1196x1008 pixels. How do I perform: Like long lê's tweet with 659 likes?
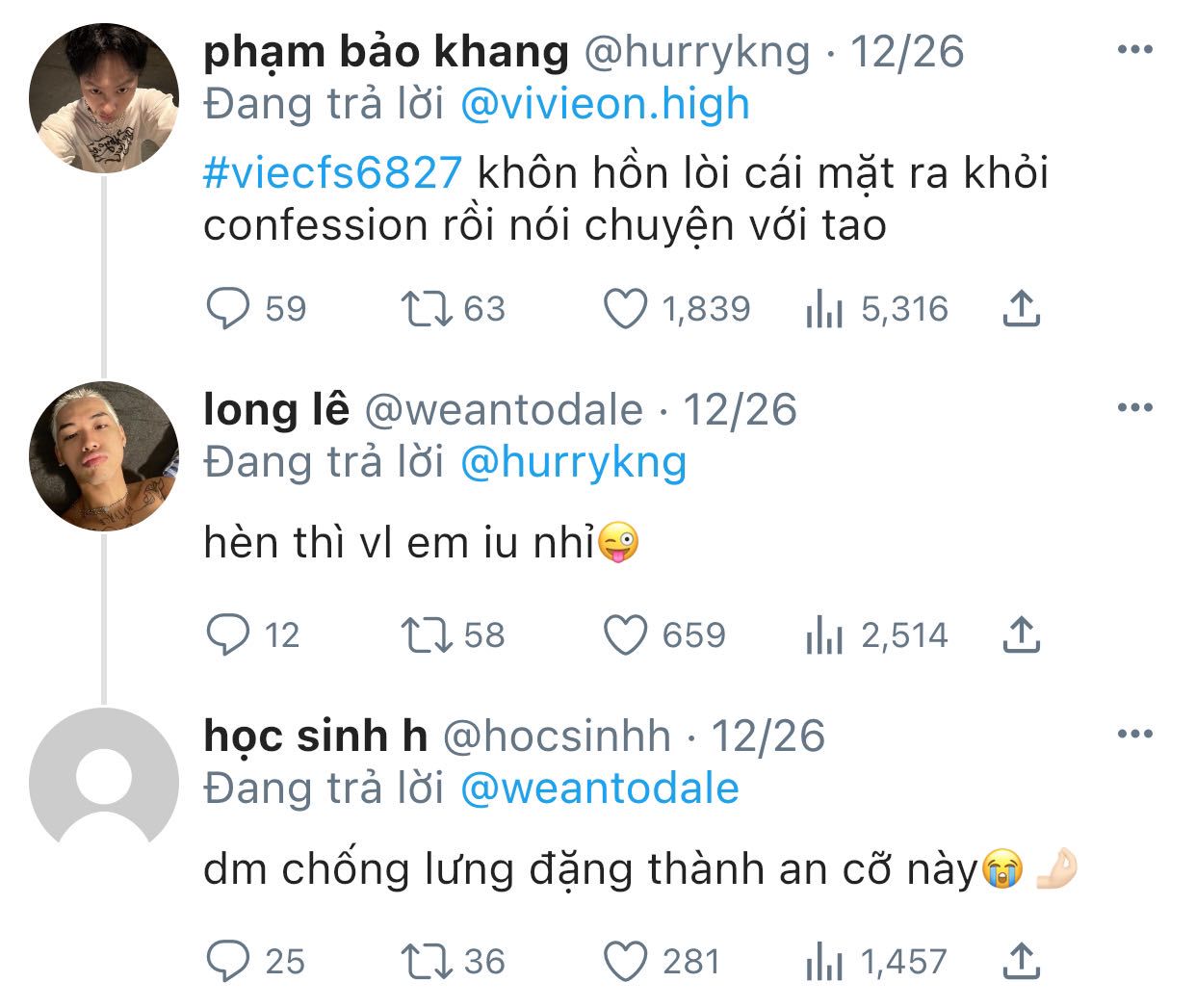point(625,635)
